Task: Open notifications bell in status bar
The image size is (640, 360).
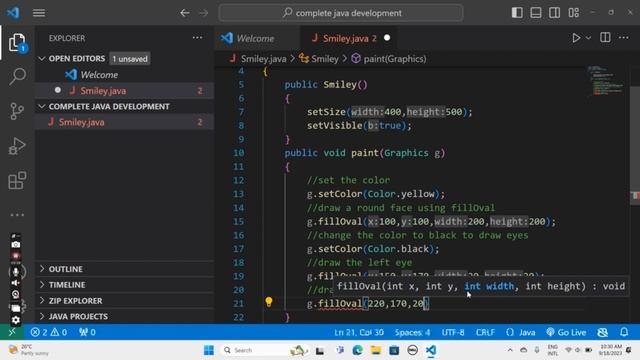Action: pyautogui.click(x=624, y=332)
